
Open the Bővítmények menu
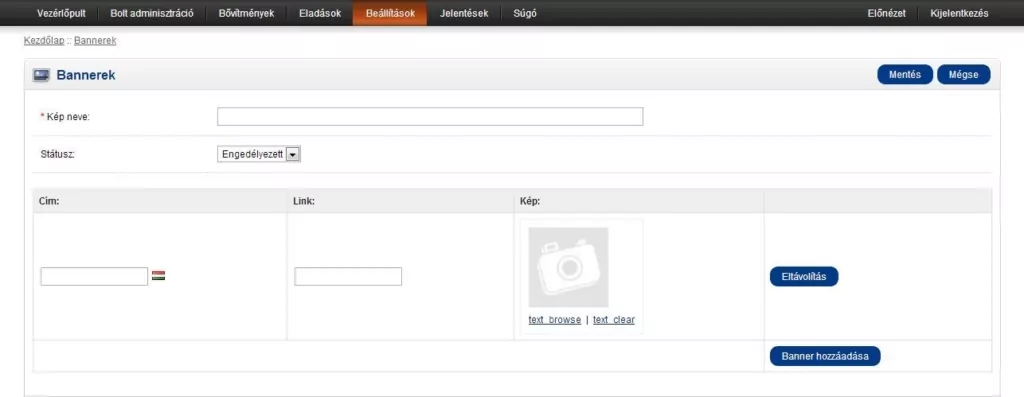point(246,13)
